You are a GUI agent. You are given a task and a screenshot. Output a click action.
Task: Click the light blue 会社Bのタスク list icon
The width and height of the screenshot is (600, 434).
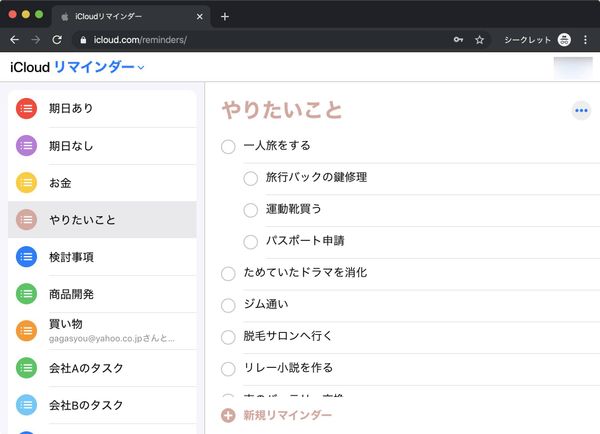26,405
